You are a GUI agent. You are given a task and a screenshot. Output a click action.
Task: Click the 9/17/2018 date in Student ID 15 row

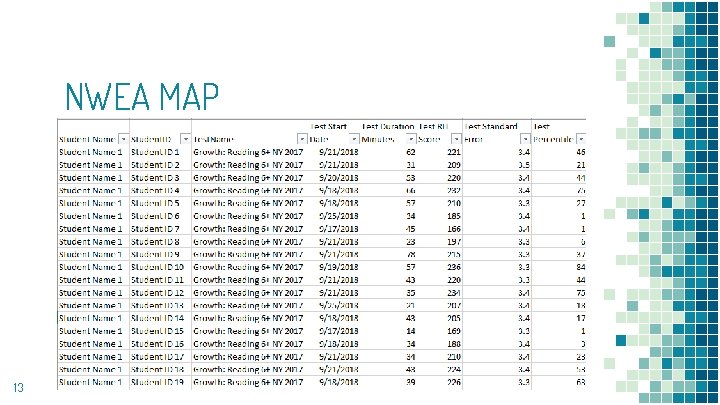coord(338,331)
